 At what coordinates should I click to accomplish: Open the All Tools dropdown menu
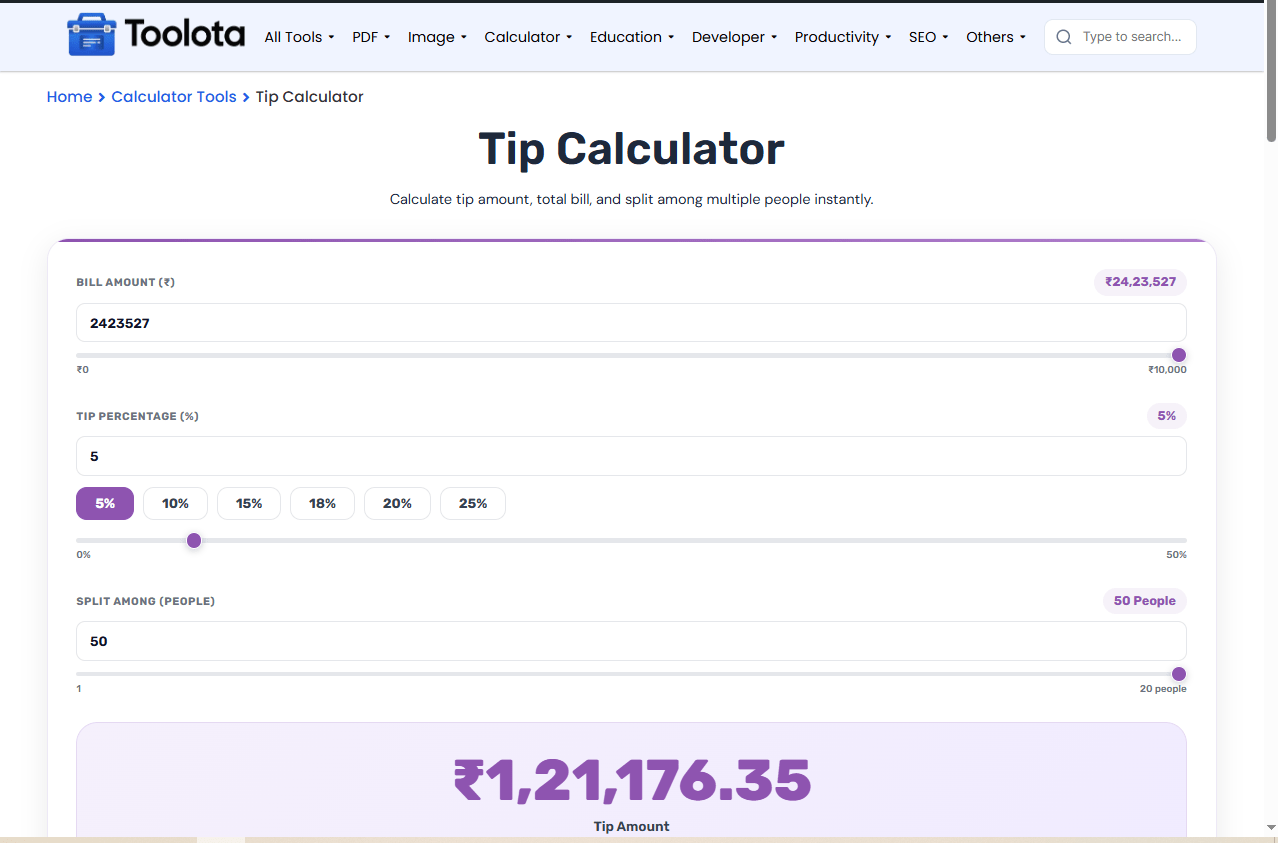[299, 37]
